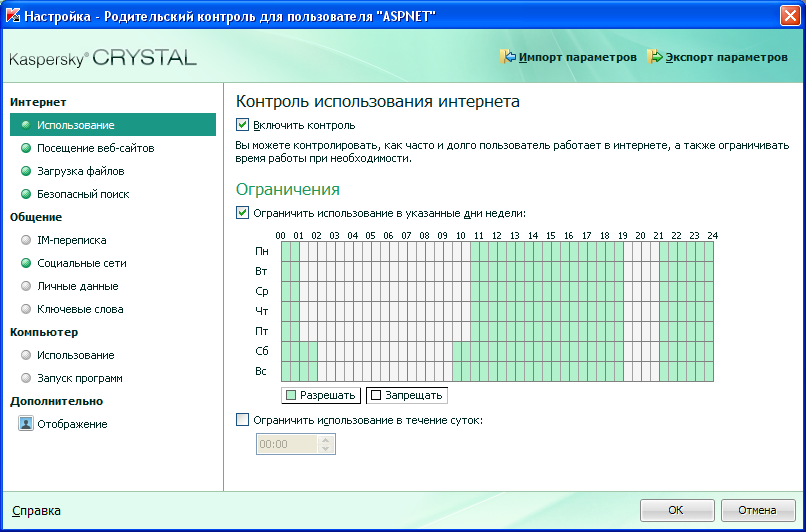
Task: Choose the Разрешать paint mode button
Action: (x=321, y=395)
